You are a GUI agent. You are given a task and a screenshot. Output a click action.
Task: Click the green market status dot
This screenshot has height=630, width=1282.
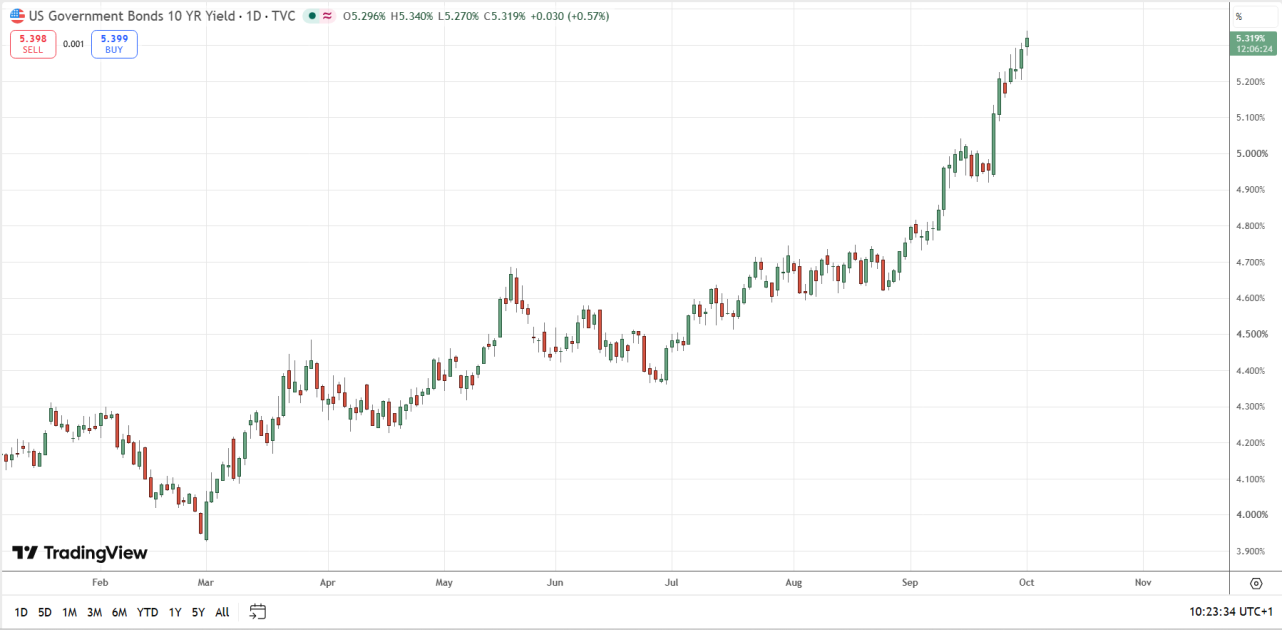[x=313, y=16]
